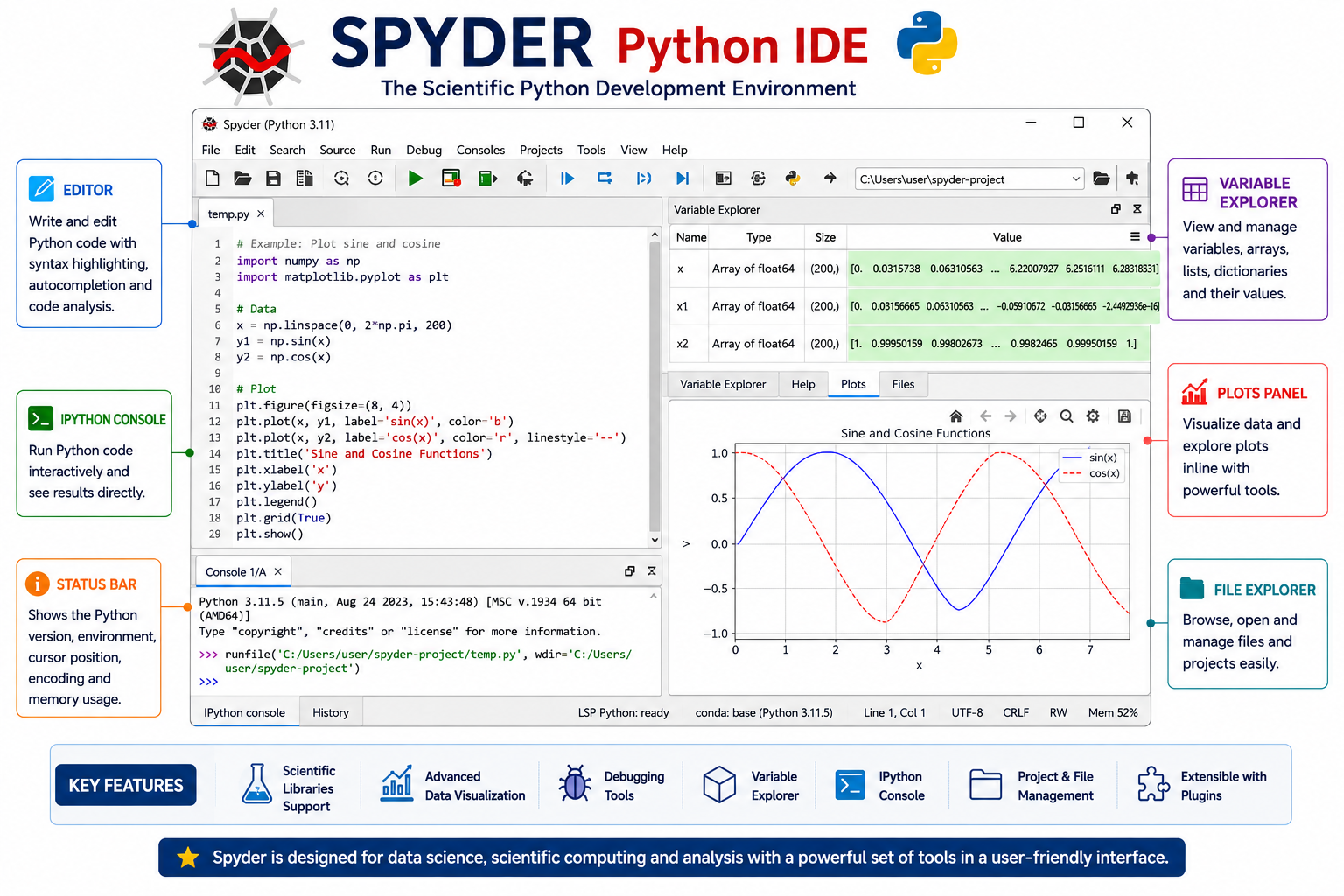Select the lower Variable Explorer tab
Screen dimensions: 1344x896
tap(723, 384)
